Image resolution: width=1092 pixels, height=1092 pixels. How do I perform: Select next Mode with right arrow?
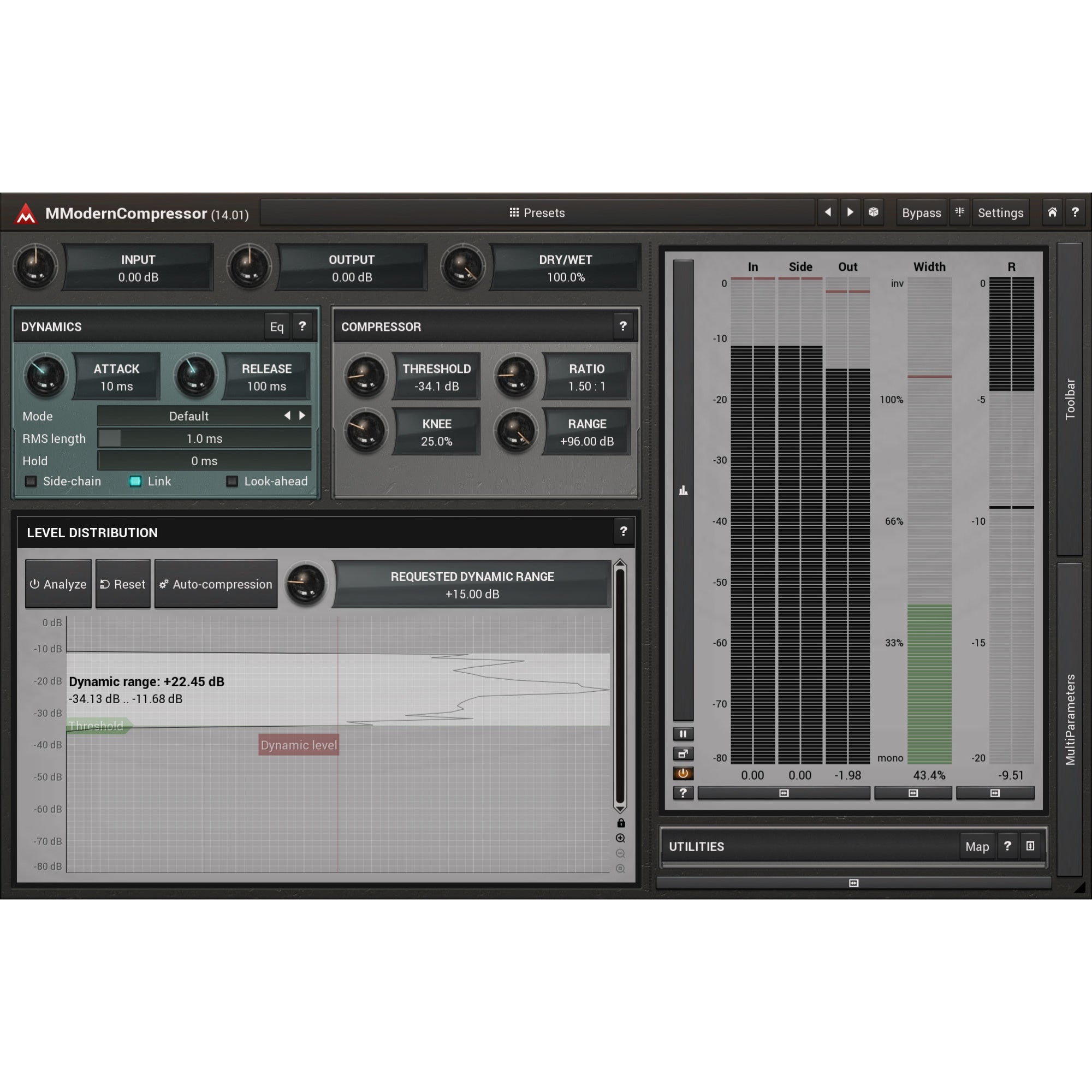click(x=302, y=416)
